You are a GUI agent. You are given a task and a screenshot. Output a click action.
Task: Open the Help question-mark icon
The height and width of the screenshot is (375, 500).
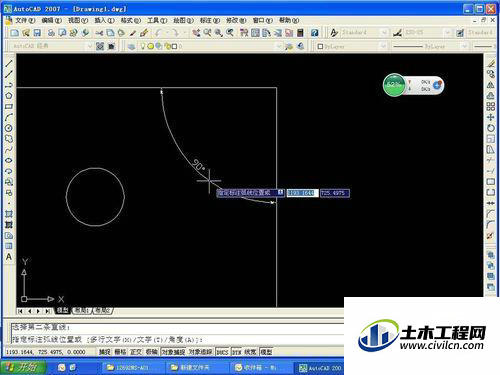[314, 33]
